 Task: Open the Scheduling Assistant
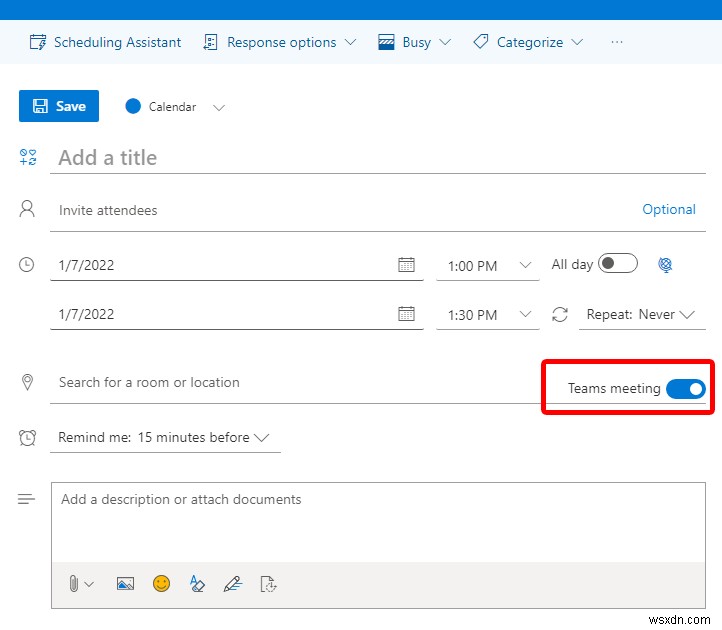click(x=105, y=42)
